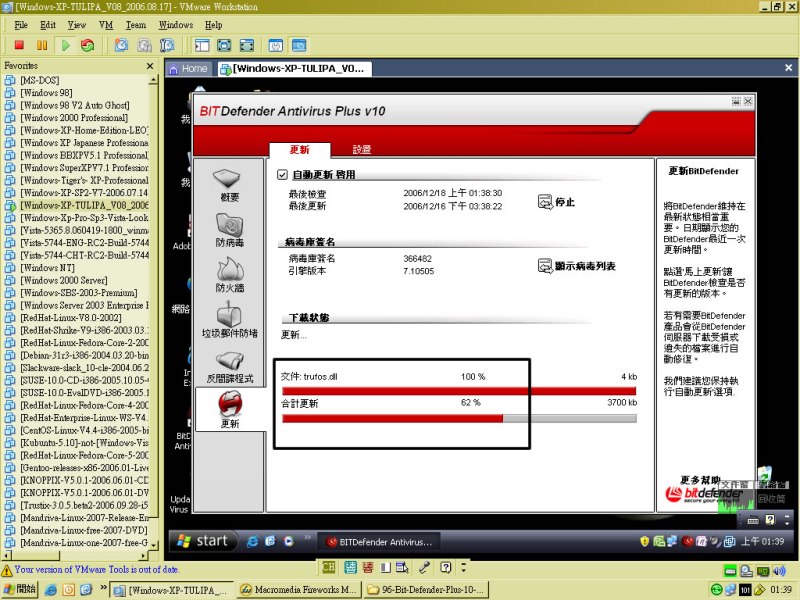The height and width of the screenshot is (600, 800).
Task: Open the 防病毒 antivirus section
Action: 229,230
